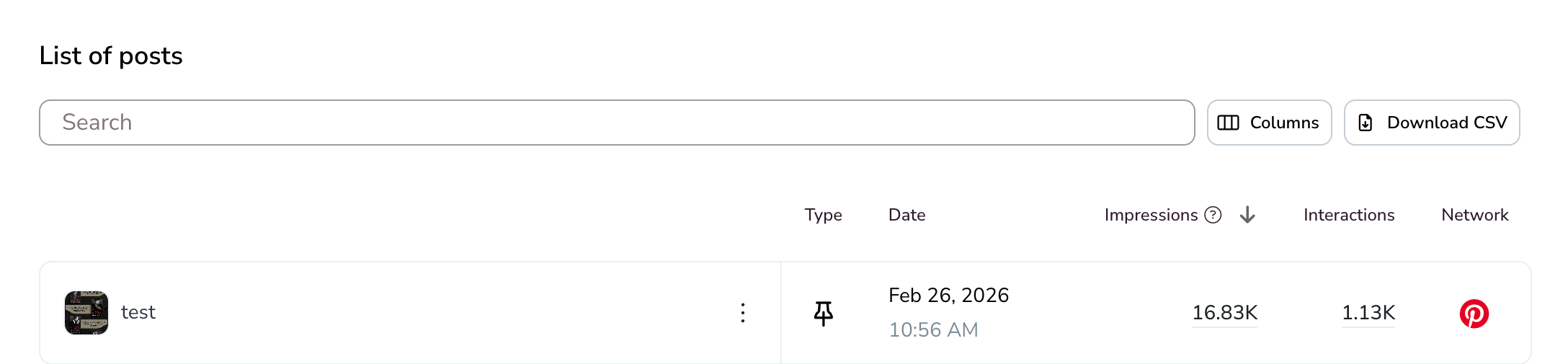
Task: Open the test post thumbnail
Action: click(x=86, y=313)
